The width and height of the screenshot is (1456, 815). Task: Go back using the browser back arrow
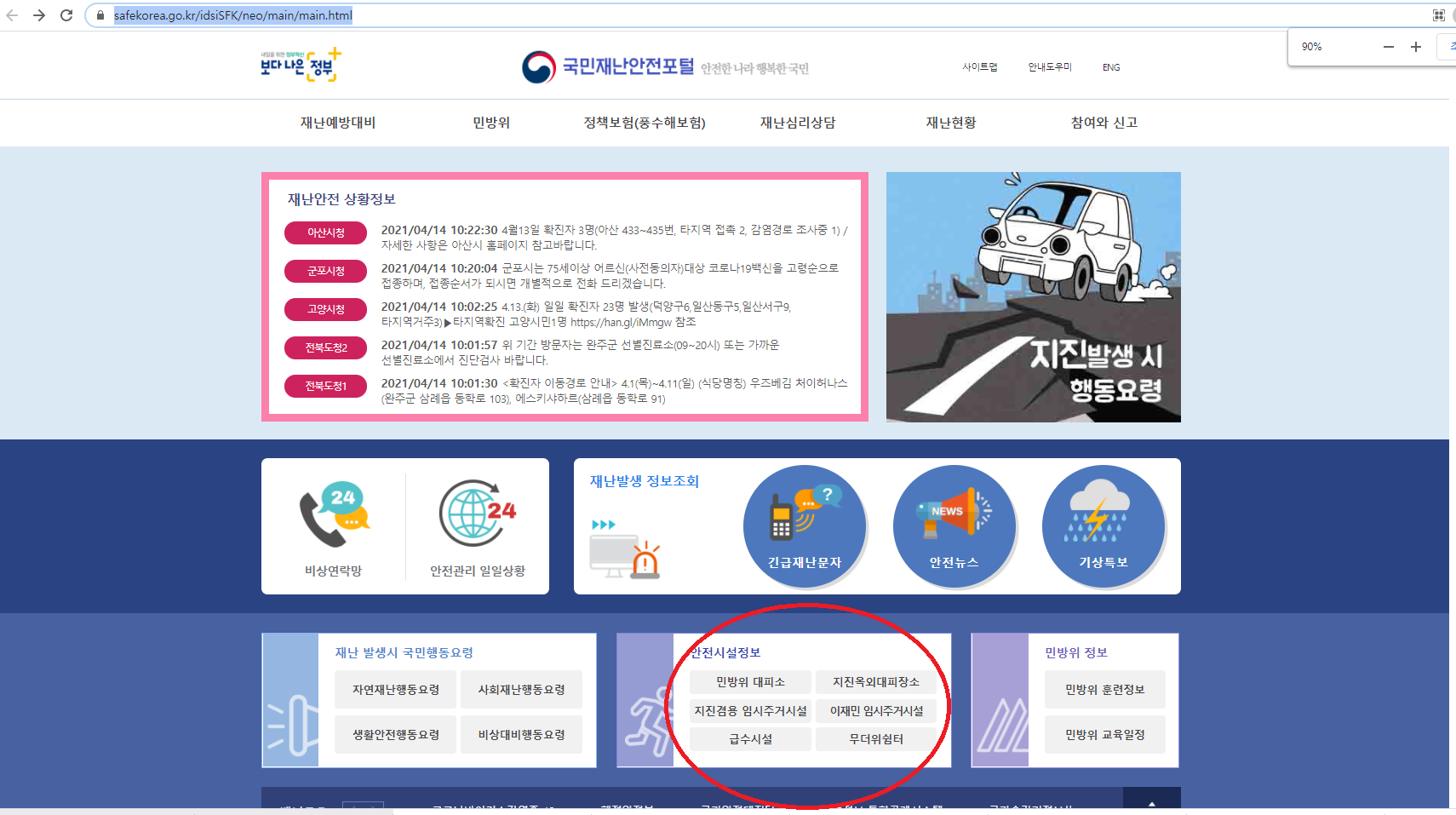coord(12,15)
